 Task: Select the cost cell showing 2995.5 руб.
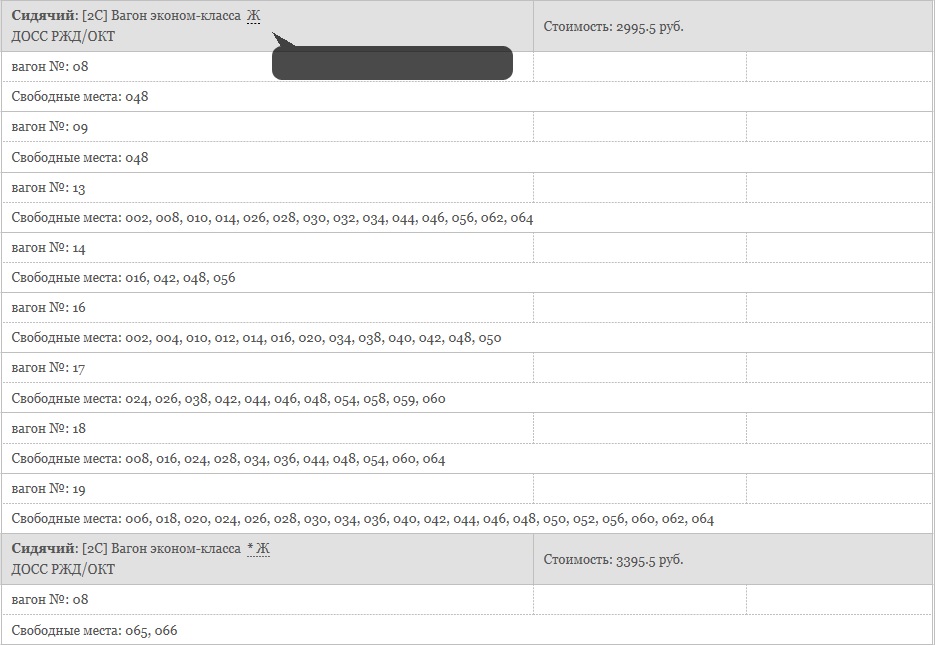tap(734, 26)
